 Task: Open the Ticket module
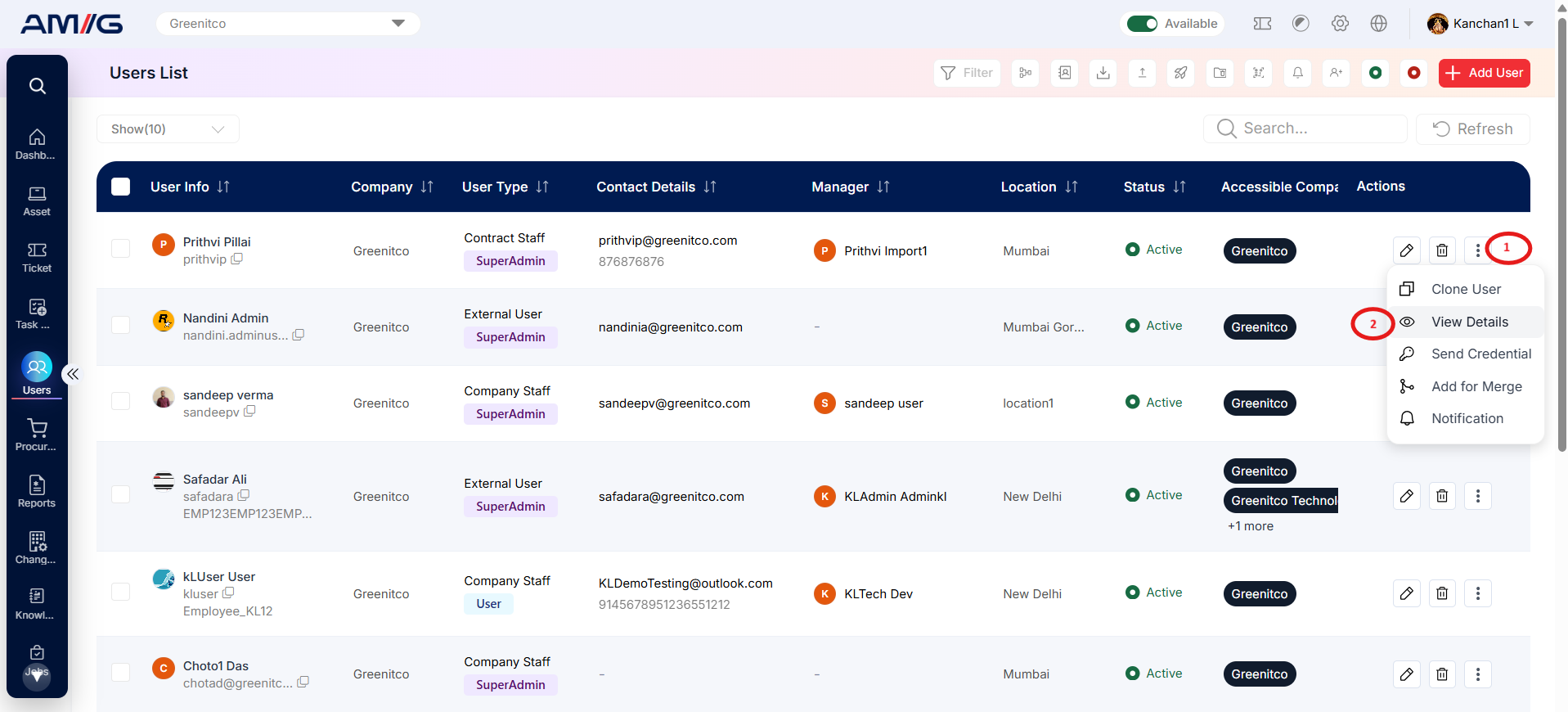pos(37,257)
